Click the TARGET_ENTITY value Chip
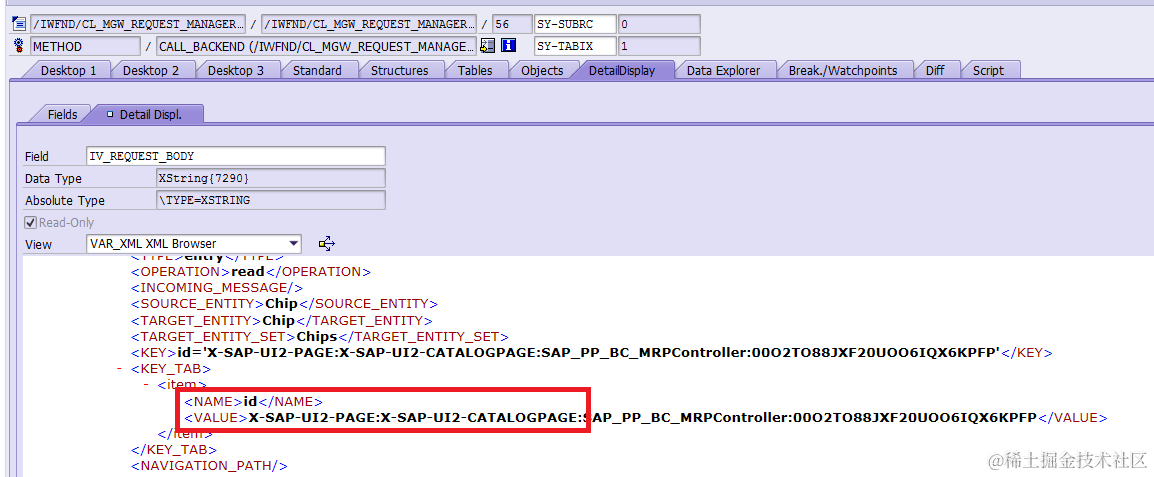 [278, 320]
